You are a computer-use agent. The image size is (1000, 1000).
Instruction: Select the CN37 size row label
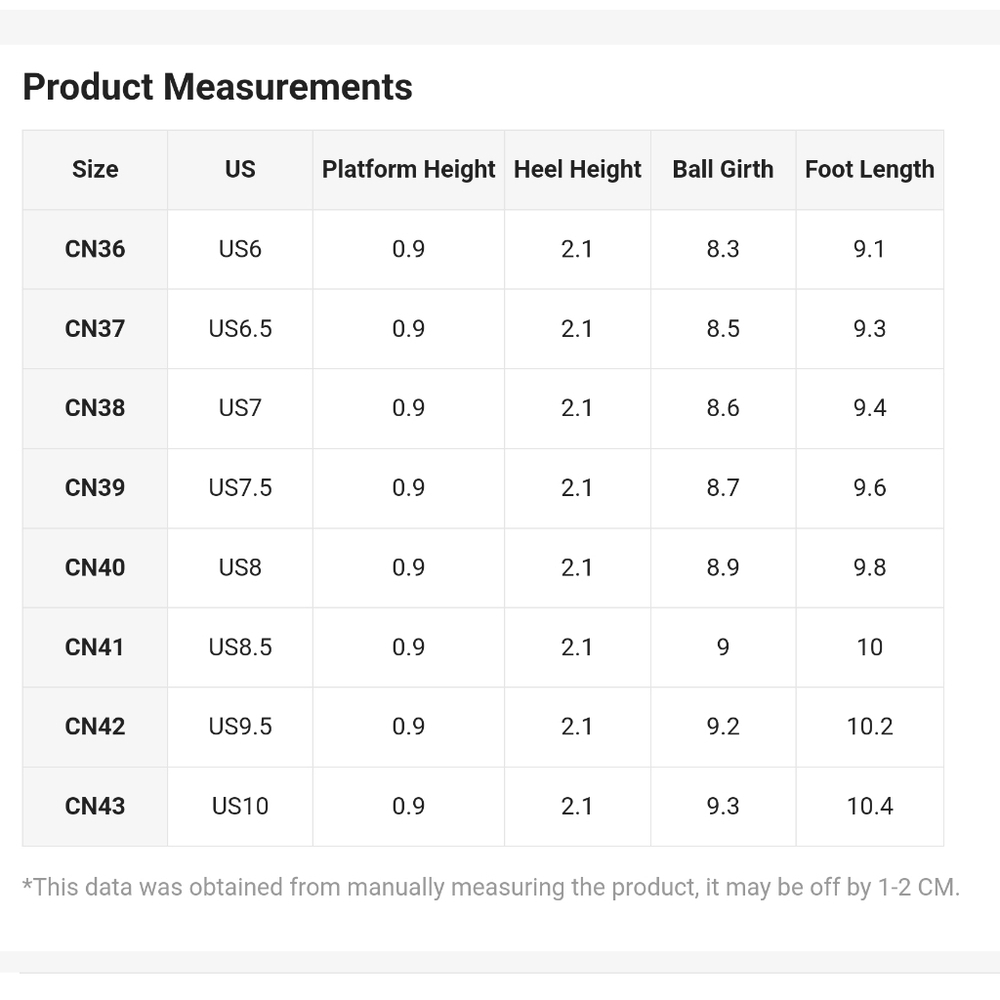[x=95, y=329]
